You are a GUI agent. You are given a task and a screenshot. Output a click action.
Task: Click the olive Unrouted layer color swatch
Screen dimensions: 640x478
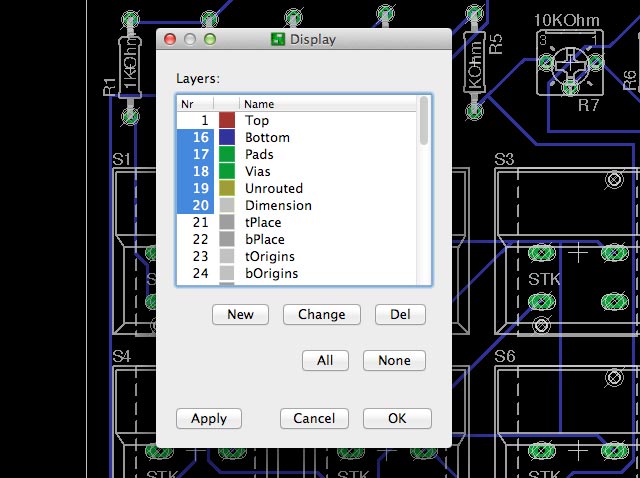click(226, 189)
